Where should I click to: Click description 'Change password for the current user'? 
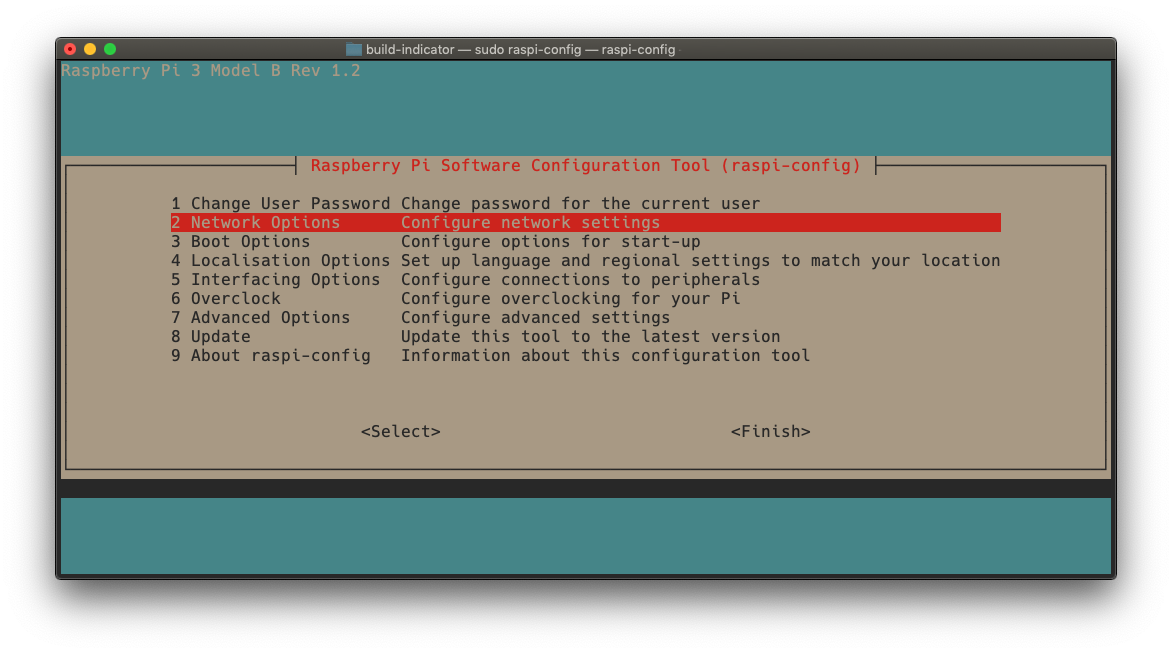point(581,203)
